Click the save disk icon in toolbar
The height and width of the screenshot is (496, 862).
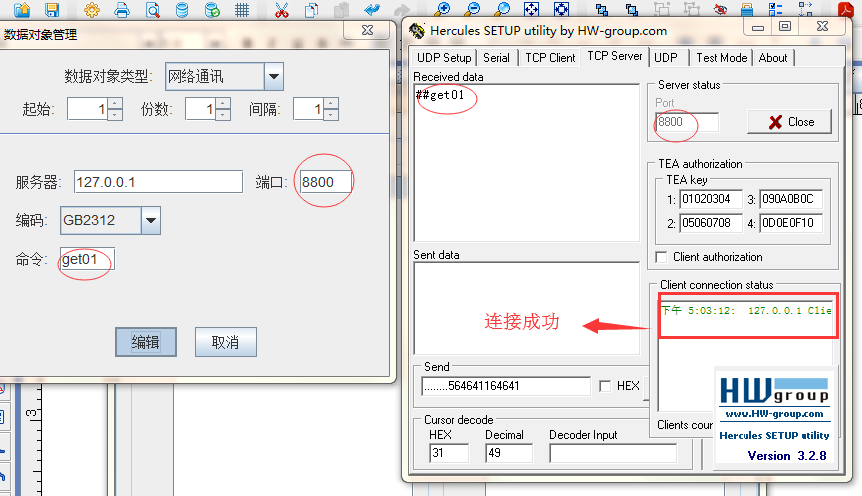pyautogui.click(x=52, y=10)
